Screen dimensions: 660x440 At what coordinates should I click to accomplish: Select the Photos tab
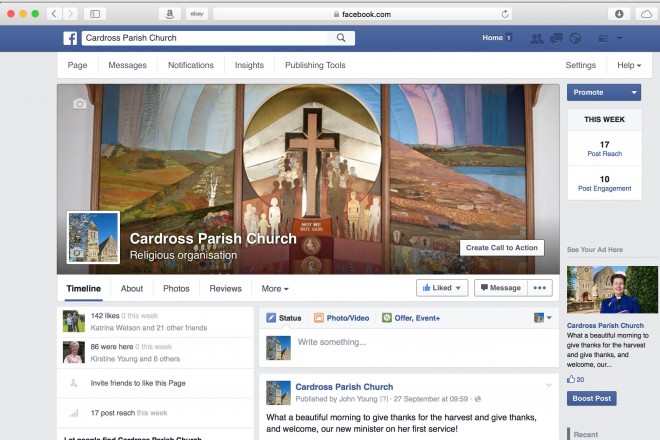(x=176, y=288)
